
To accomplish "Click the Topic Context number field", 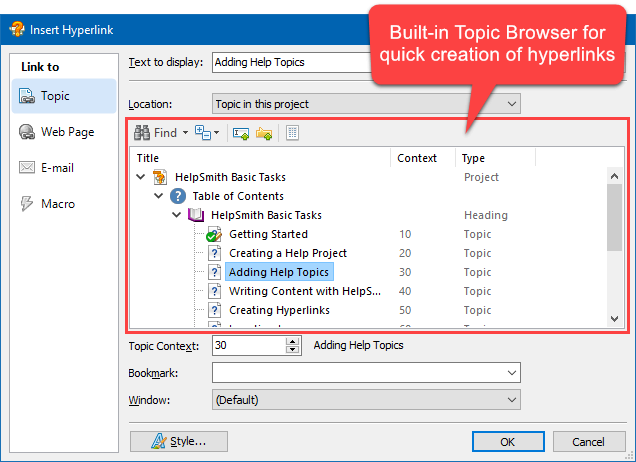I will click(x=249, y=346).
